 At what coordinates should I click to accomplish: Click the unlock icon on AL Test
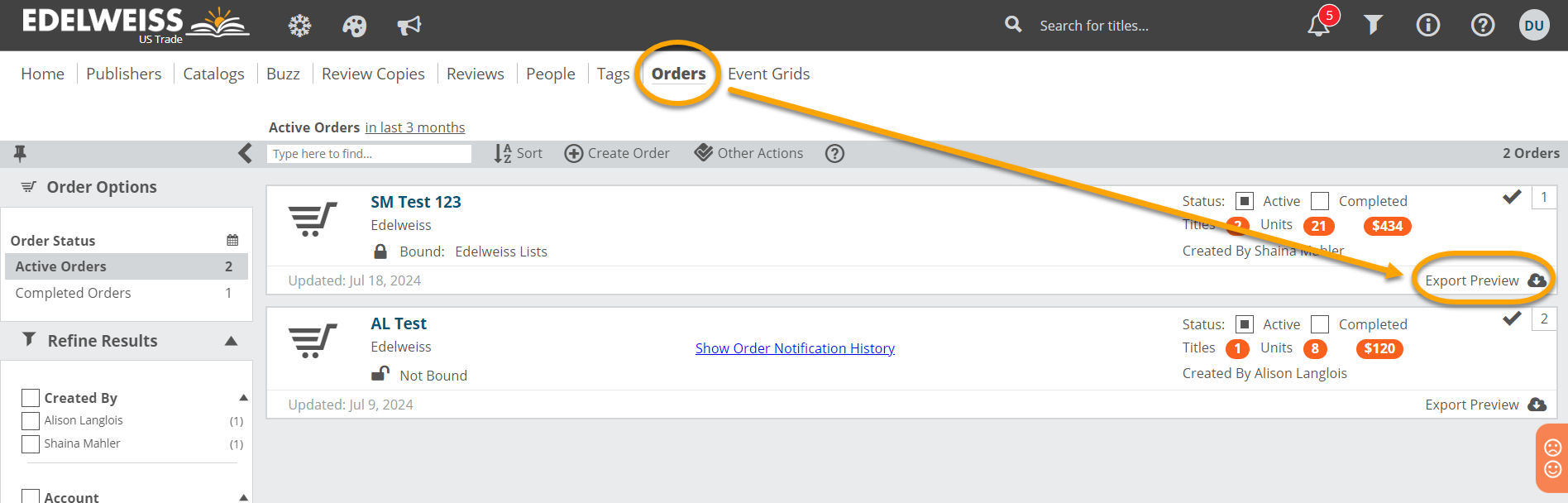coord(380,374)
